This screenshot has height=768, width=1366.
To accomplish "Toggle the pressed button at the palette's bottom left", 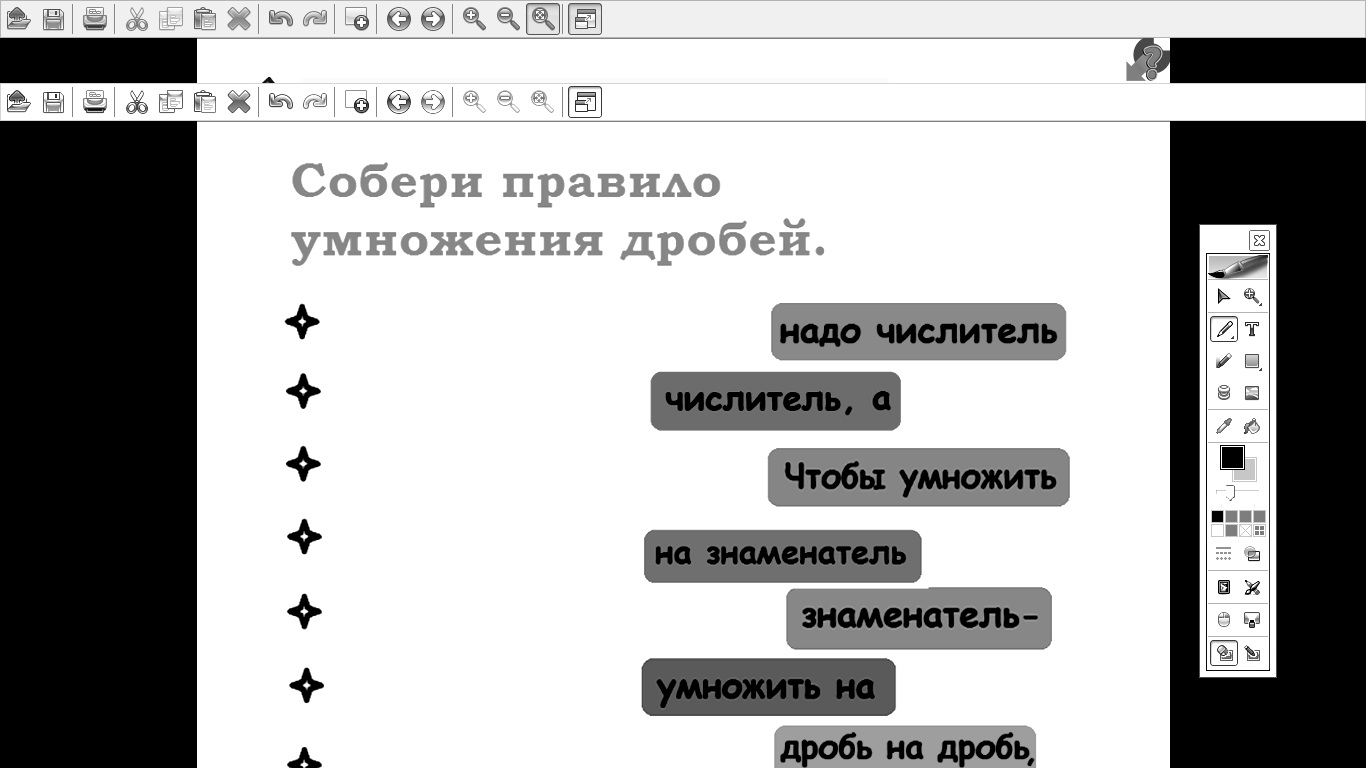I will pyautogui.click(x=1223, y=653).
